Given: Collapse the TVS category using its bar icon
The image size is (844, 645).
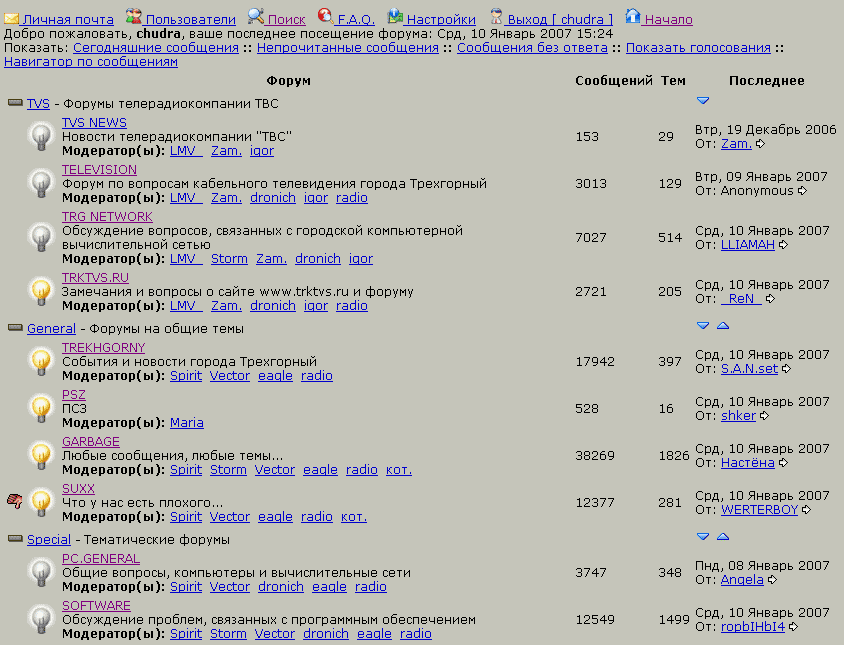Looking at the screenshot, I should click(x=15, y=103).
